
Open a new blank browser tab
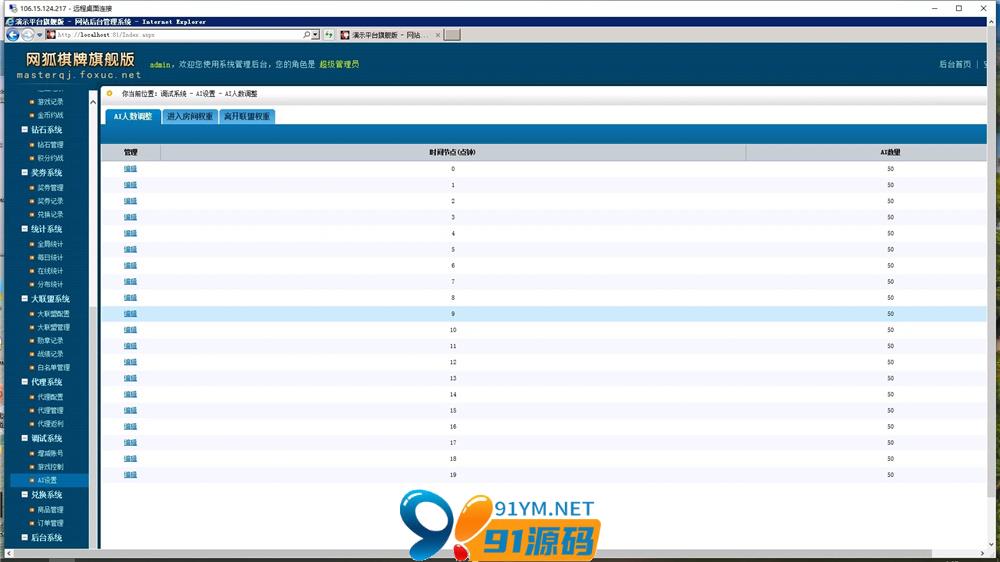click(452, 35)
